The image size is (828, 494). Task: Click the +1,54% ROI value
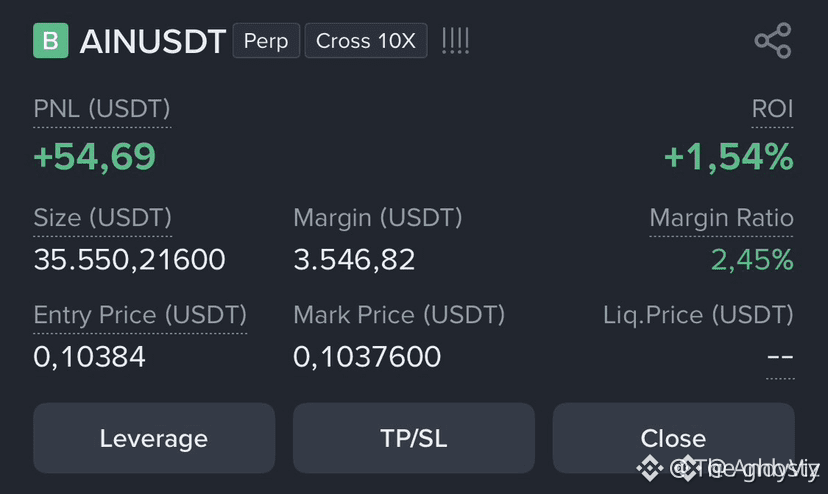729,157
